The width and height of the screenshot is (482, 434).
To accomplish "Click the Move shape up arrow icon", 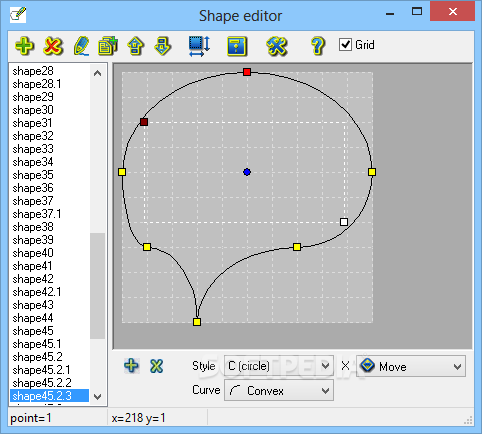I will [135, 46].
